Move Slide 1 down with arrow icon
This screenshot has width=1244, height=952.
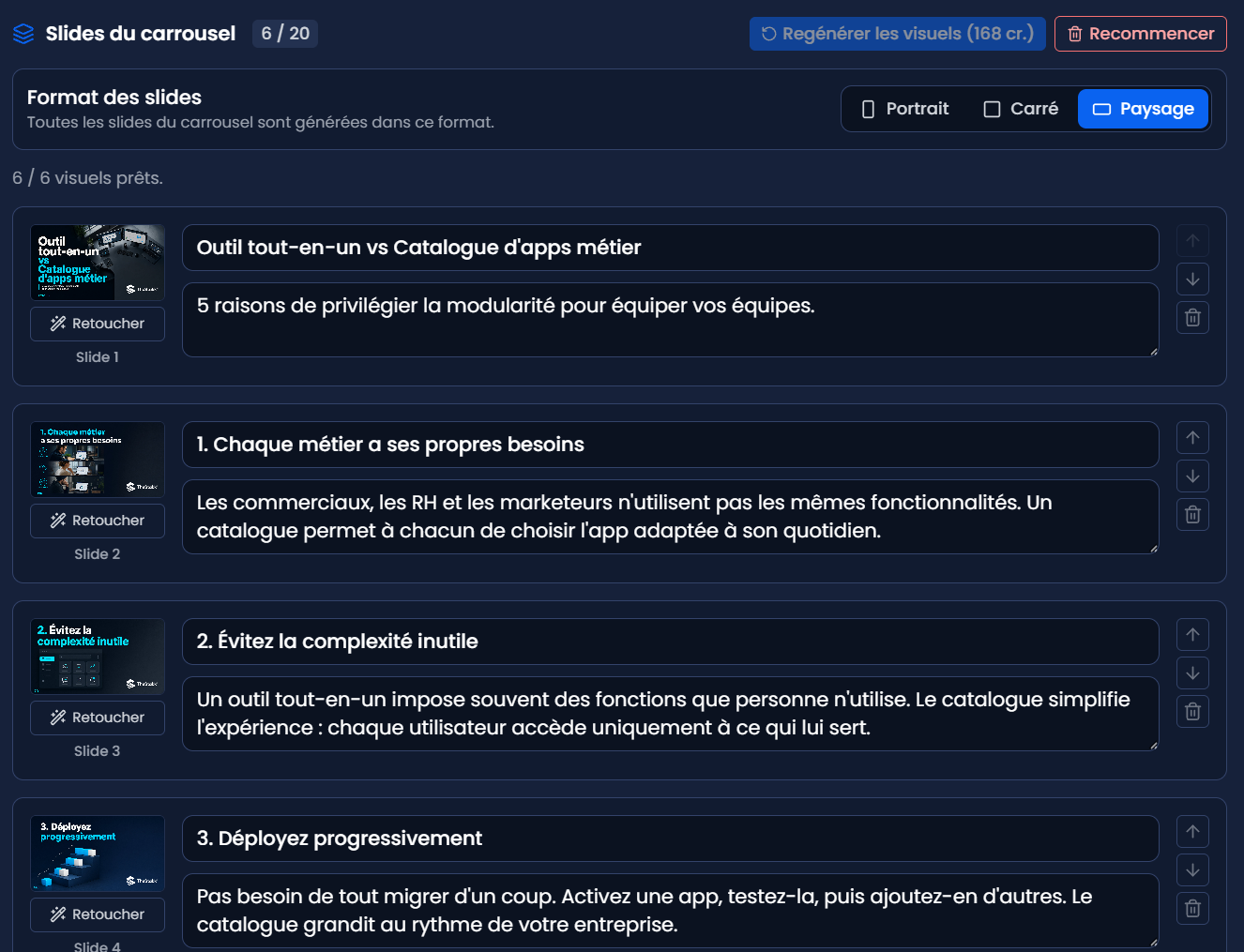[x=1192, y=280]
